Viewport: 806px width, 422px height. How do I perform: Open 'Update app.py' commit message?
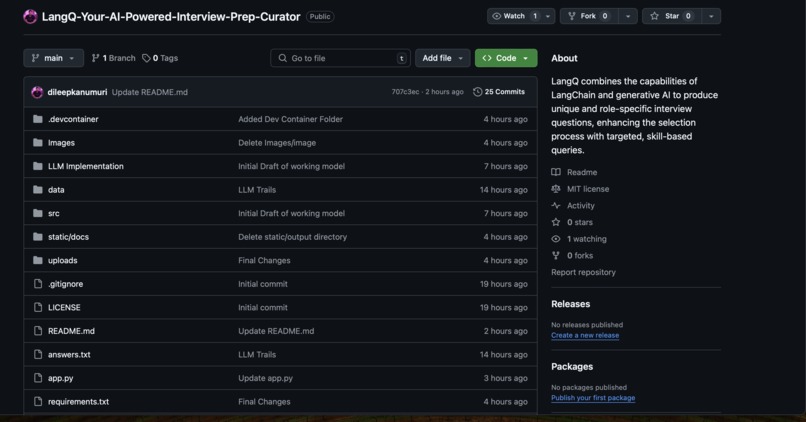[265, 378]
